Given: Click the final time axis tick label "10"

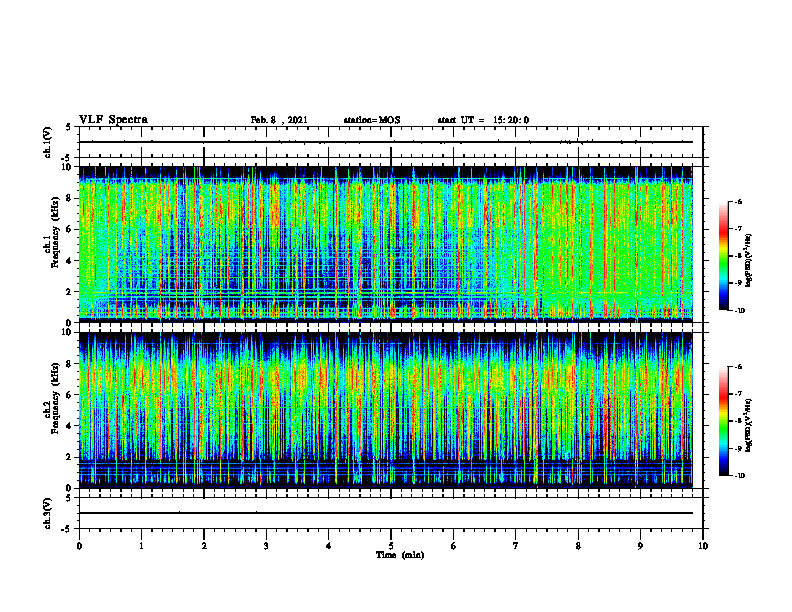Looking at the screenshot, I should tap(703, 545).
